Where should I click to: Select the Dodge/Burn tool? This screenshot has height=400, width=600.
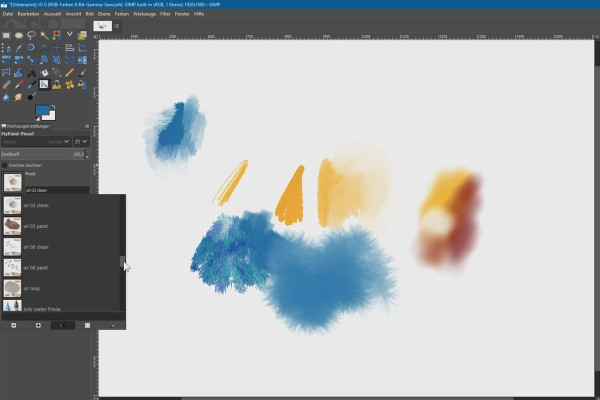coord(31,97)
